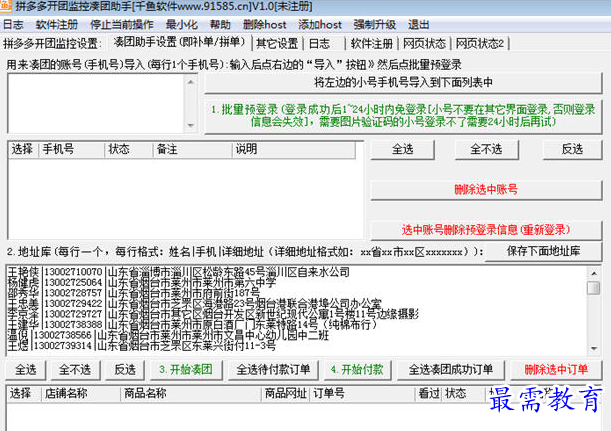Image resolution: width=611 pixels, height=431 pixels.
Task: Click address line with phone 13002725064
Action: pyautogui.click(x=142, y=282)
